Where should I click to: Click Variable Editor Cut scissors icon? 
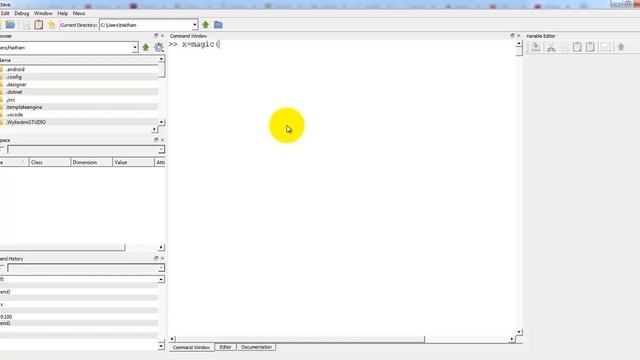point(551,47)
